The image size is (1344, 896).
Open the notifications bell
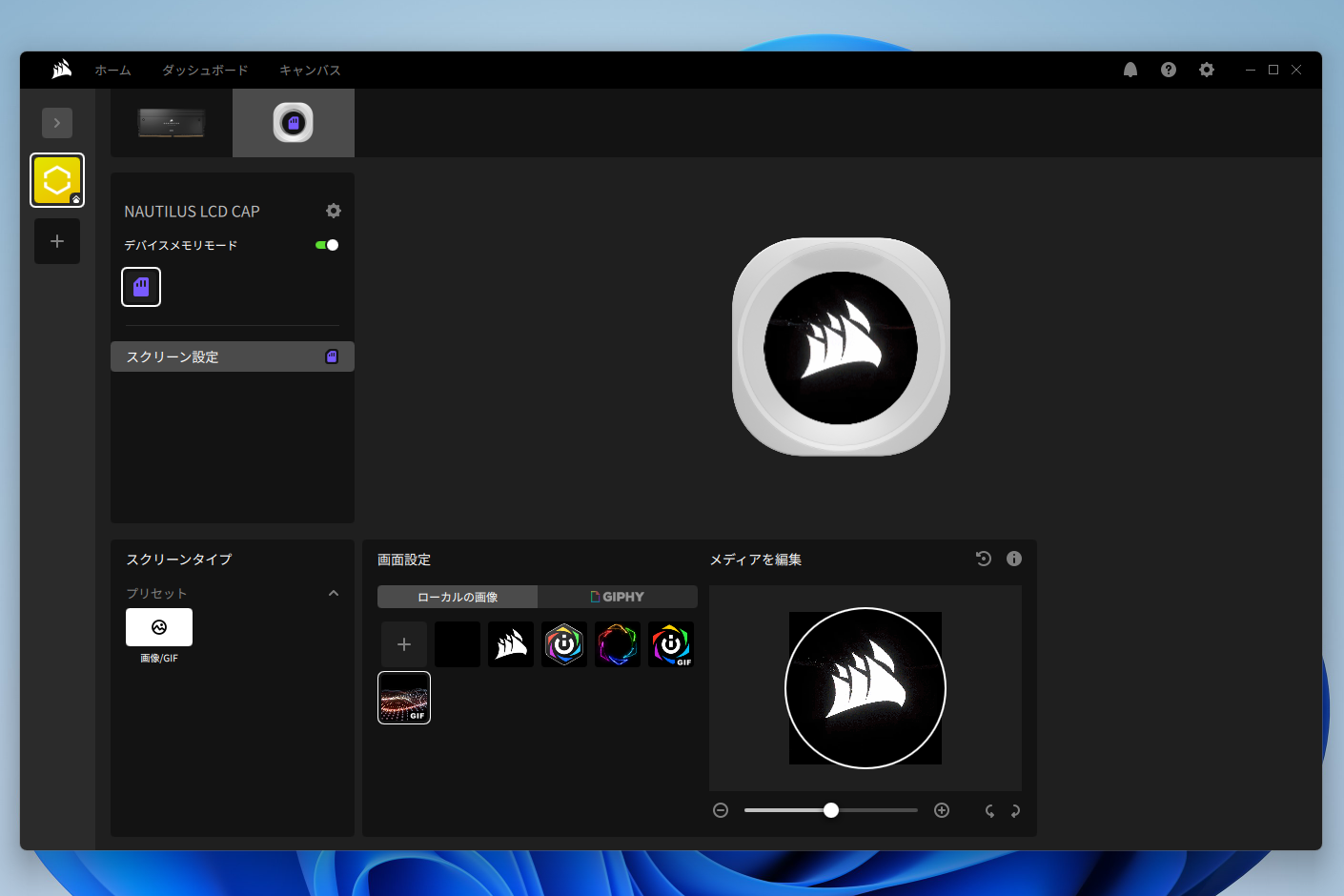[1130, 70]
